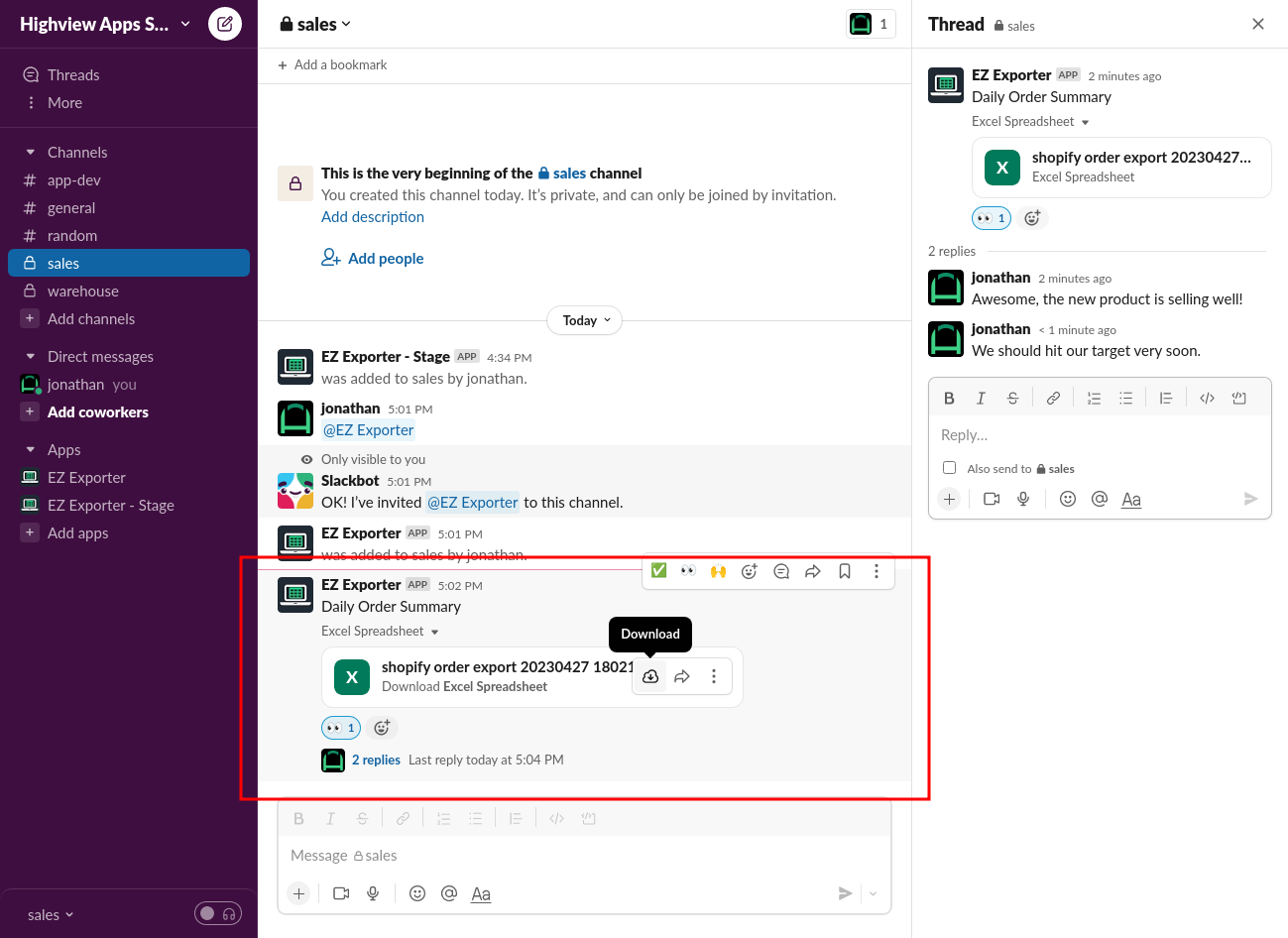This screenshot has height=938, width=1288.
Task: Open sales huddle menu at bottom left
Action: [51, 915]
